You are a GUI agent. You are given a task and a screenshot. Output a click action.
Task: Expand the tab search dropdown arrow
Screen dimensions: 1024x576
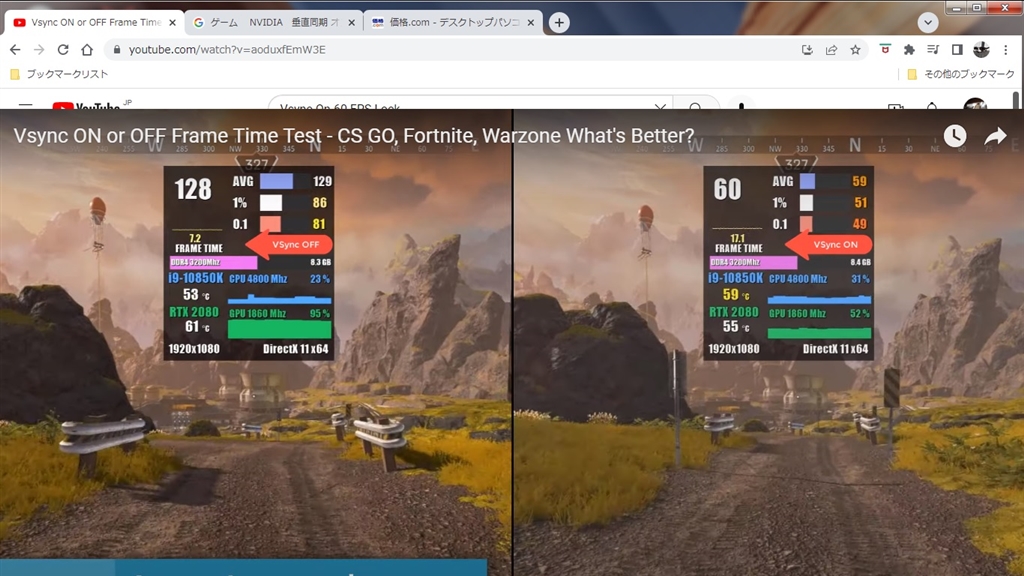928,22
